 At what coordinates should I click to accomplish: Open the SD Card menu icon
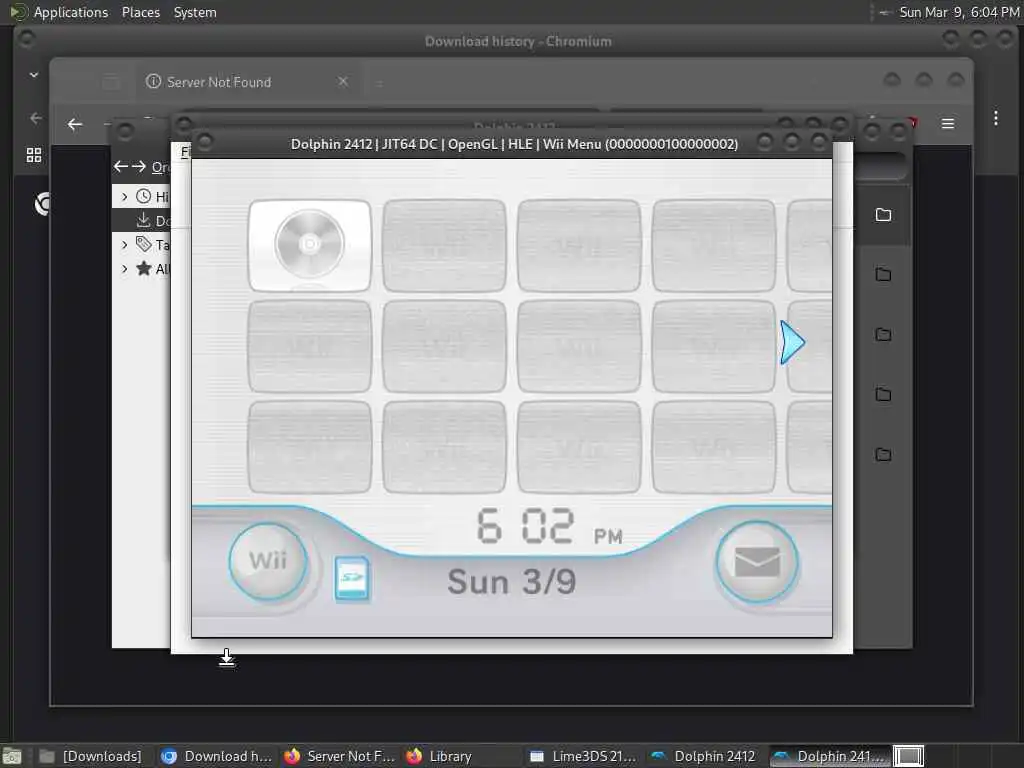coord(351,578)
